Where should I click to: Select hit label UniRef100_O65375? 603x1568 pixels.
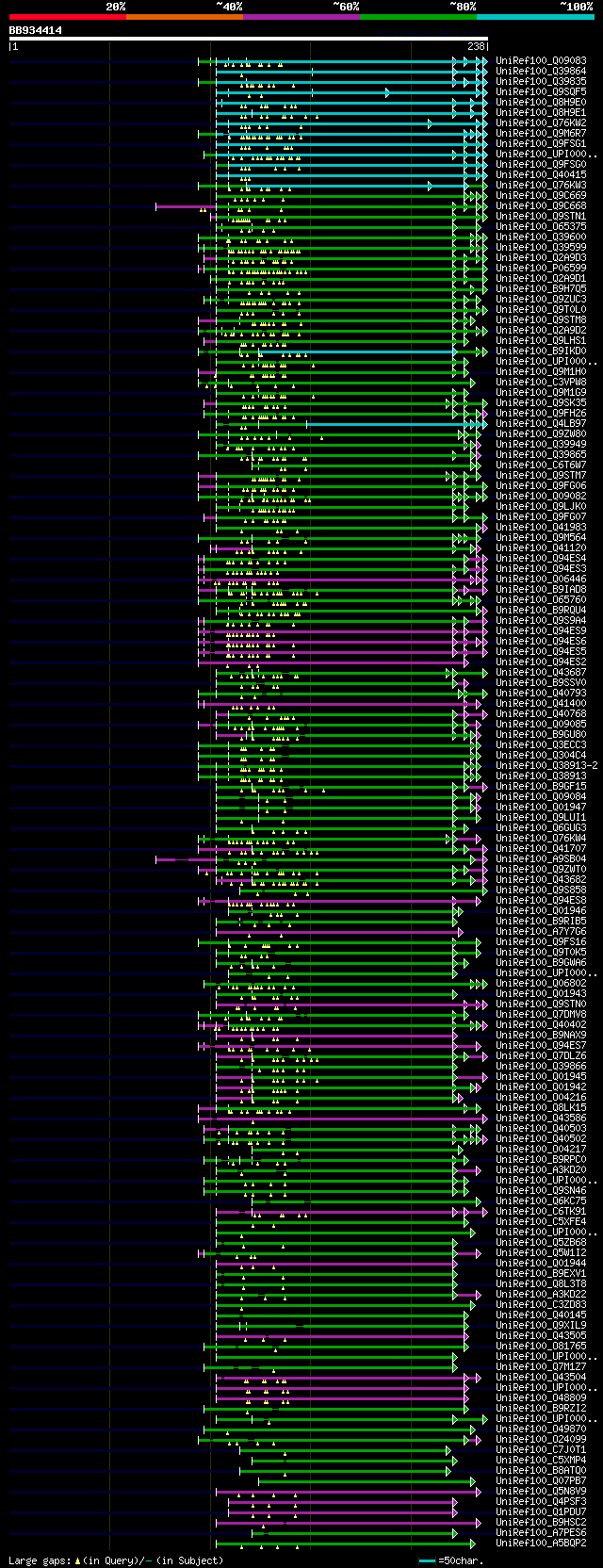click(x=541, y=226)
